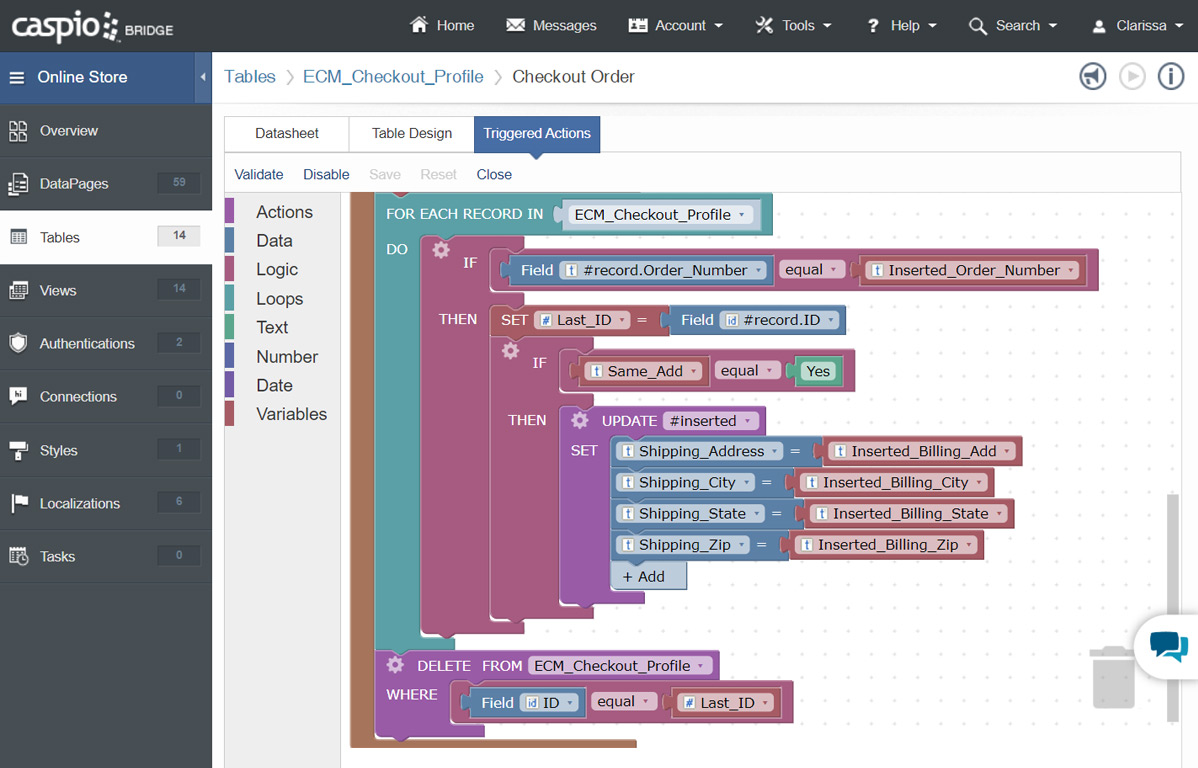Image resolution: width=1198 pixels, height=768 pixels.
Task: Click the Close link in toolbar
Action: pyautogui.click(x=494, y=174)
